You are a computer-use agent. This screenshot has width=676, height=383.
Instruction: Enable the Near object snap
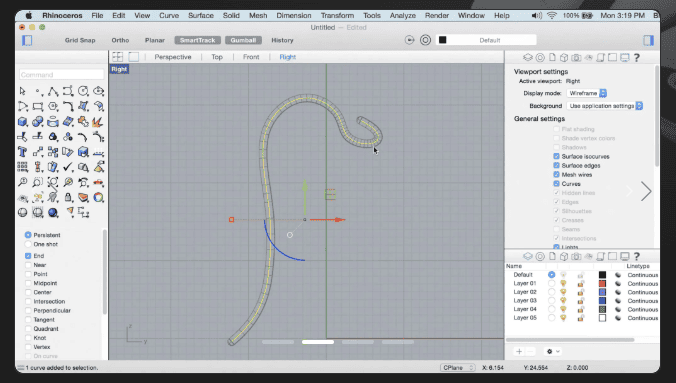click(x=28, y=265)
